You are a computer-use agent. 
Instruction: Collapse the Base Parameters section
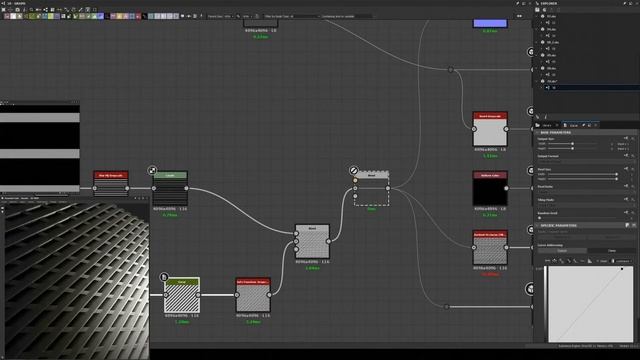pyautogui.click(x=537, y=133)
